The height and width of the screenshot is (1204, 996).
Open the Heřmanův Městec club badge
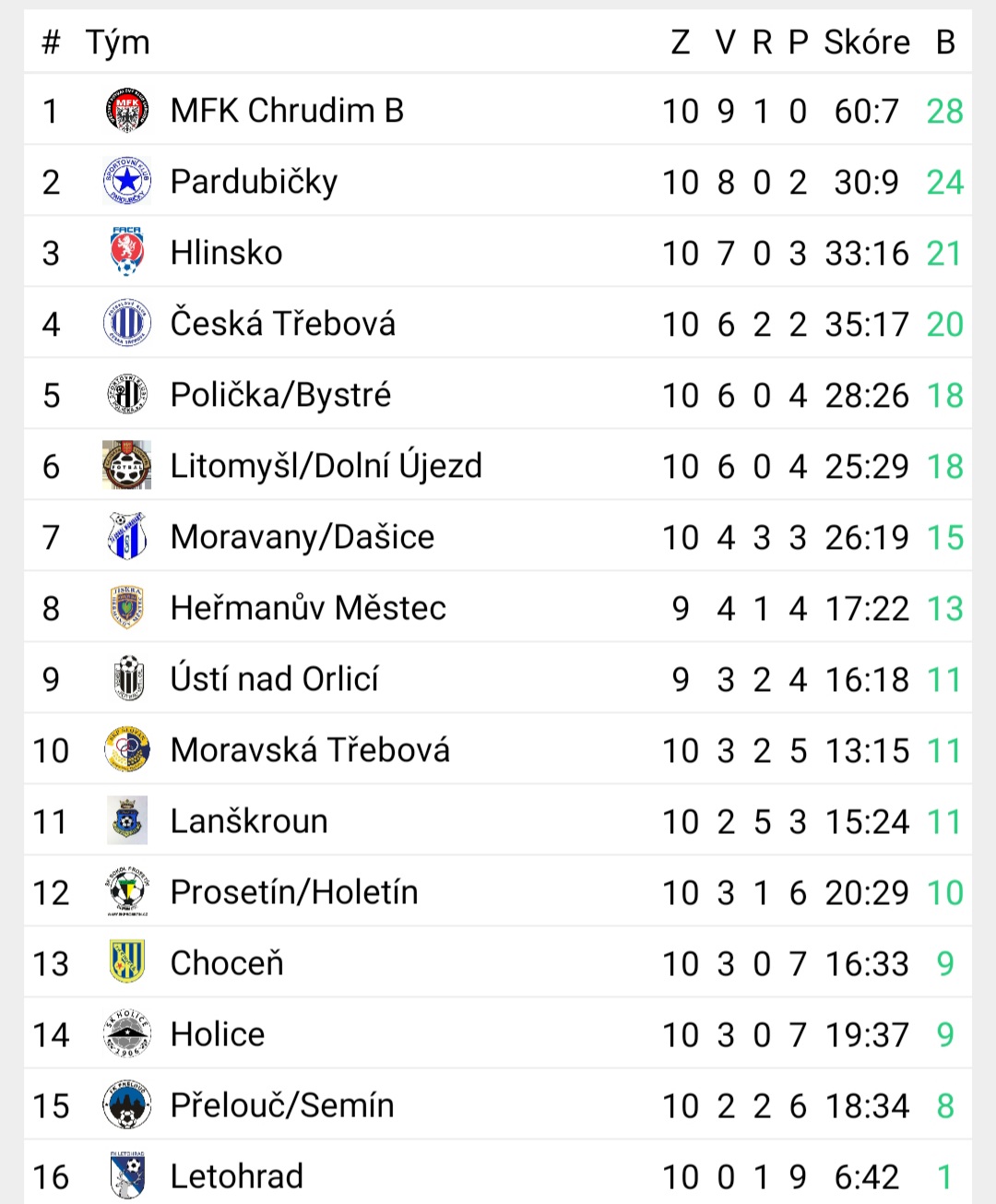(127, 608)
